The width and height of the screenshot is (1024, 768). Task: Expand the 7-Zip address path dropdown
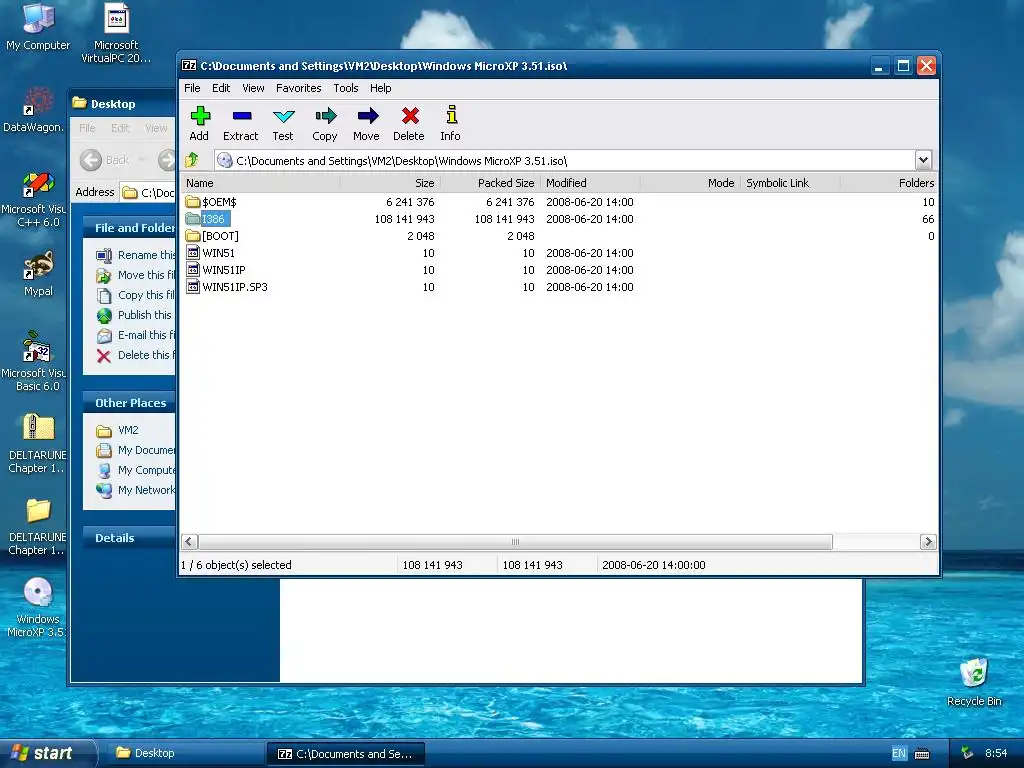click(923, 160)
